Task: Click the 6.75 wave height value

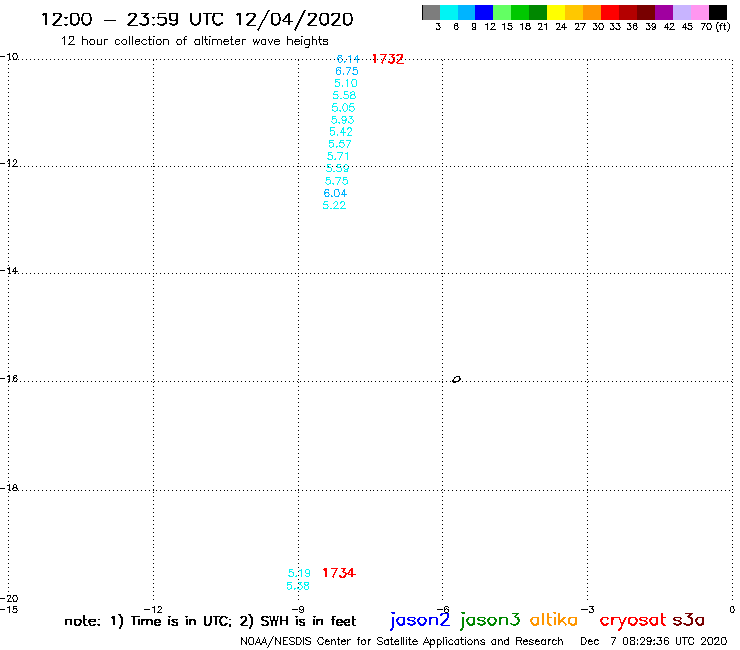Action: tap(347, 71)
